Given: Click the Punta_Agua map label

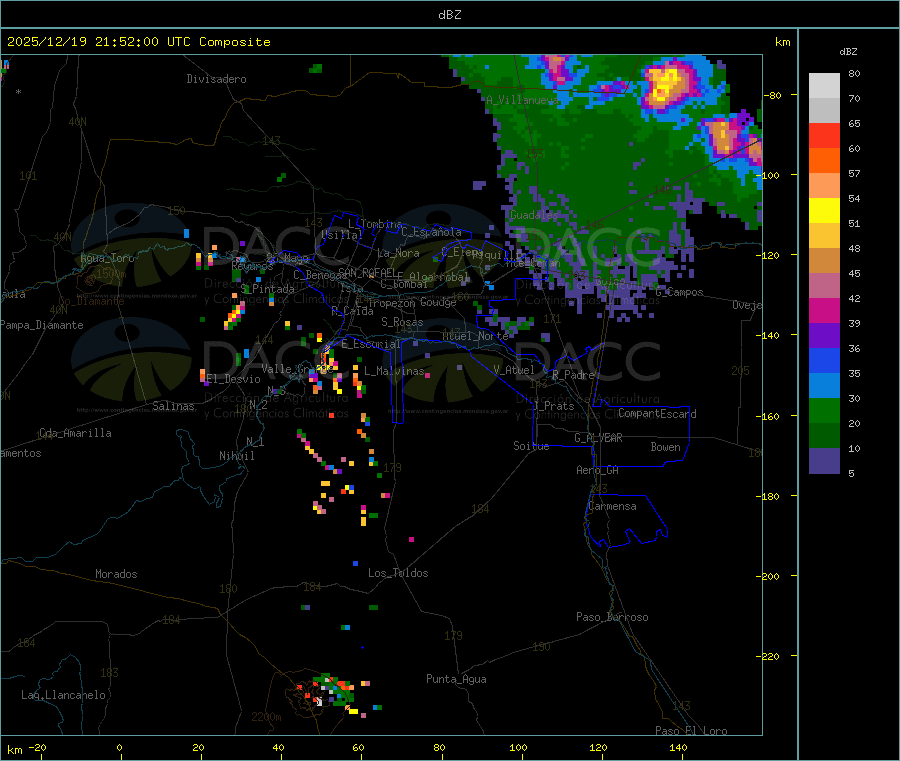Looking at the screenshot, I should [456, 679].
